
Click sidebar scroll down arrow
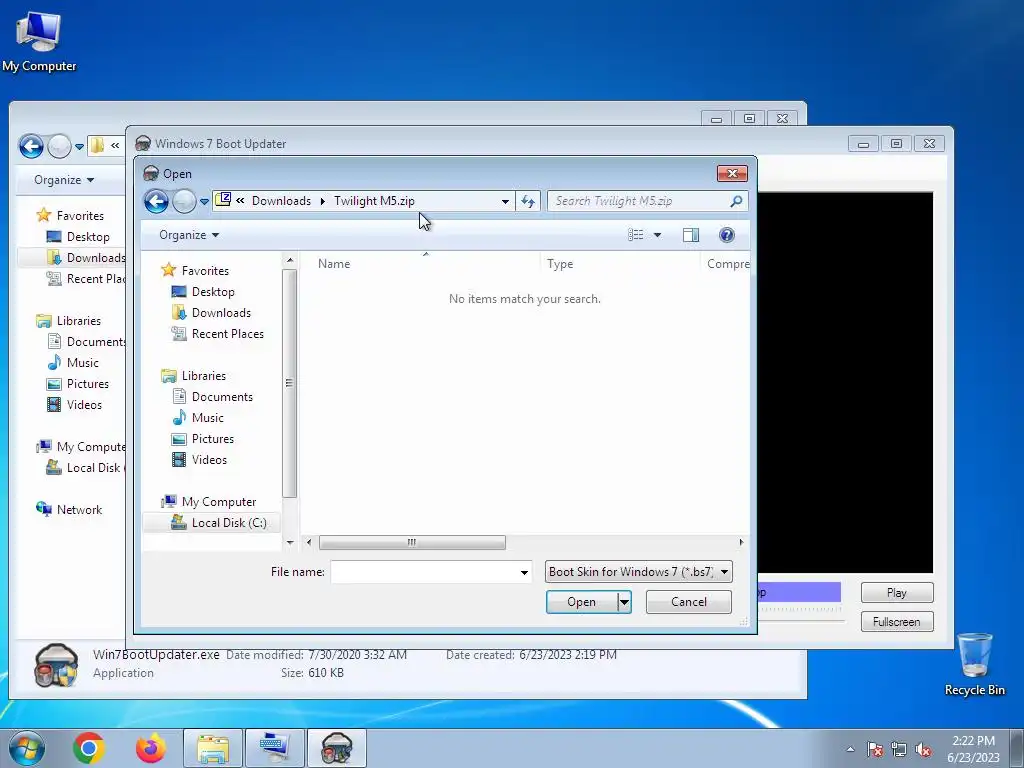[290, 542]
